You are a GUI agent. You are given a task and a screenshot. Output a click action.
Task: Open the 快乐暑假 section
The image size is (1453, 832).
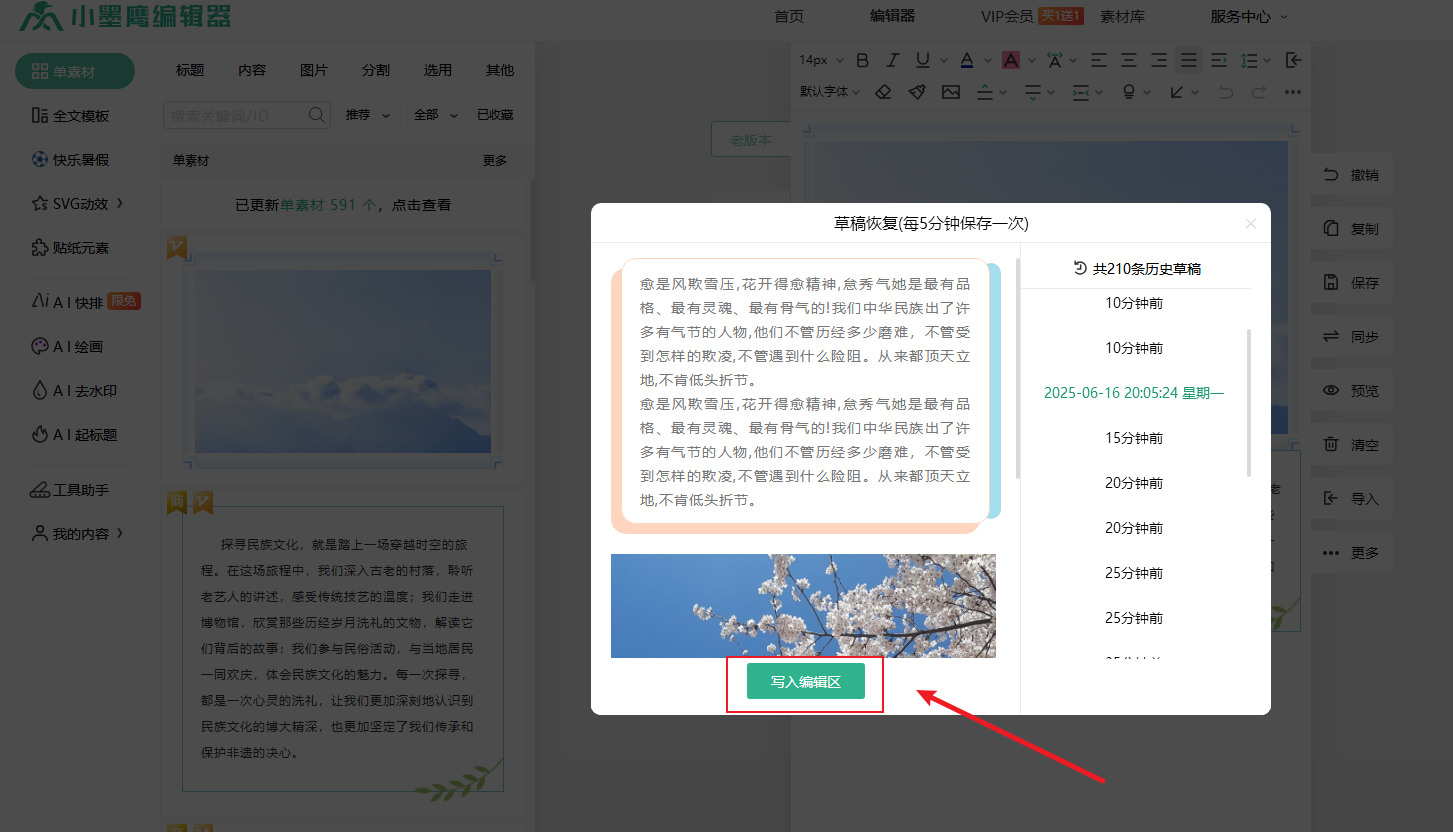point(70,159)
